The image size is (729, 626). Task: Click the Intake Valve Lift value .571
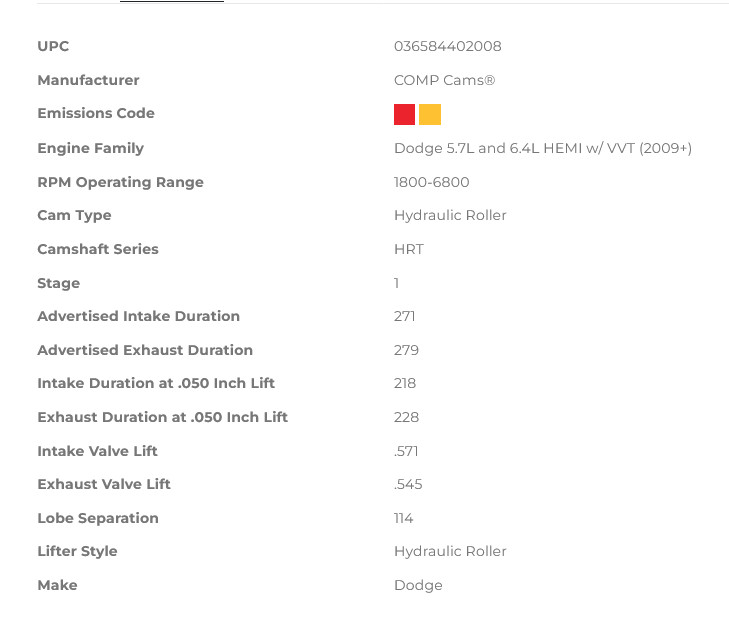406,451
